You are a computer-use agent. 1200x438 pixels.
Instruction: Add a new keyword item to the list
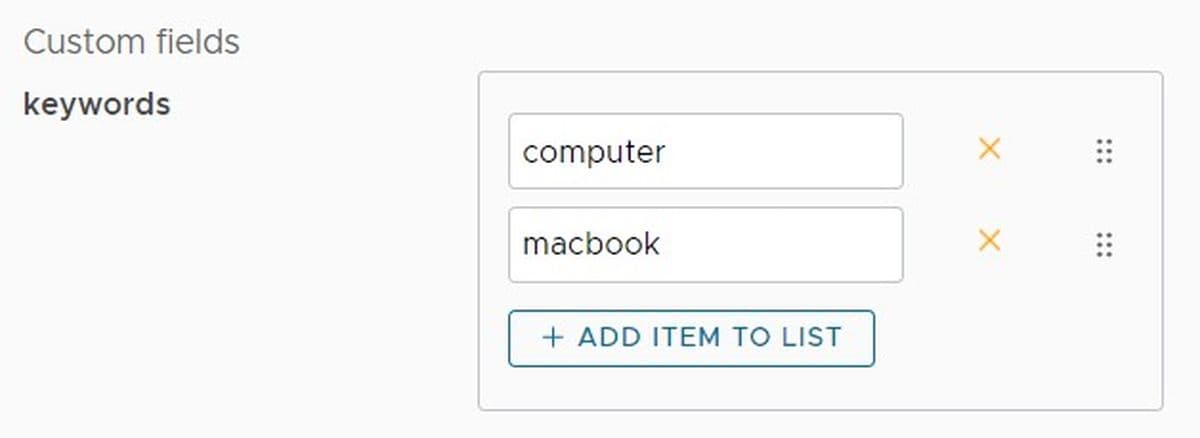[x=691, y=338]
